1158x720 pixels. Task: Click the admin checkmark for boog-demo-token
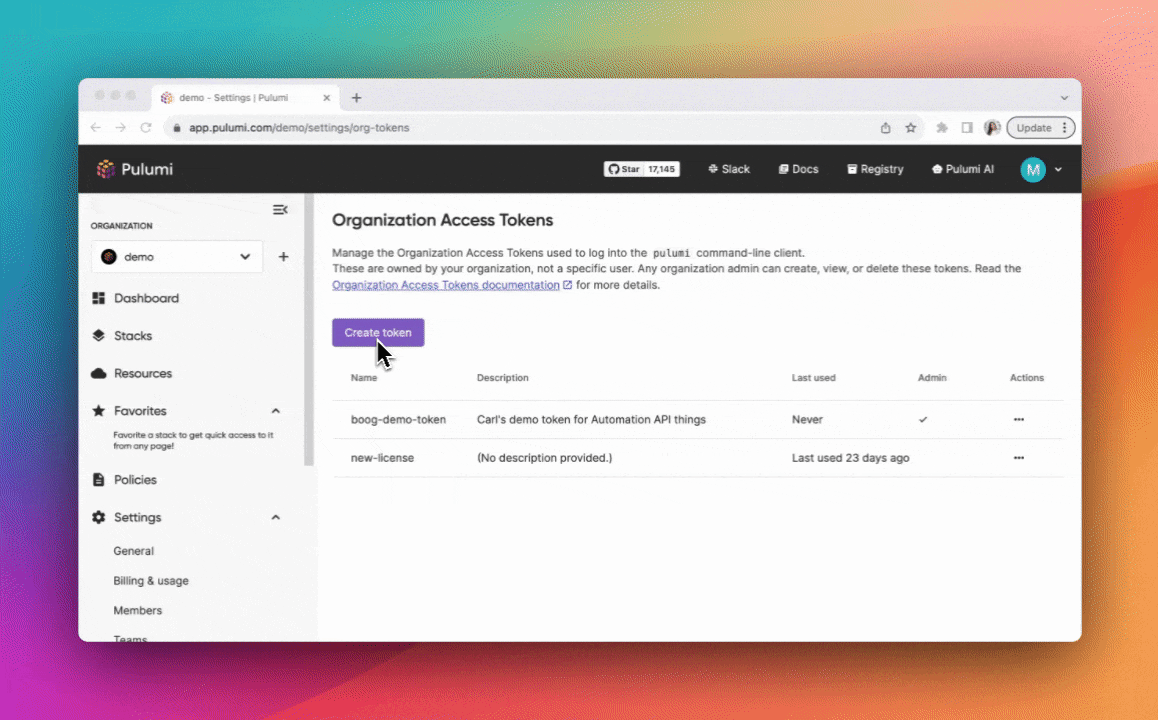923,419
